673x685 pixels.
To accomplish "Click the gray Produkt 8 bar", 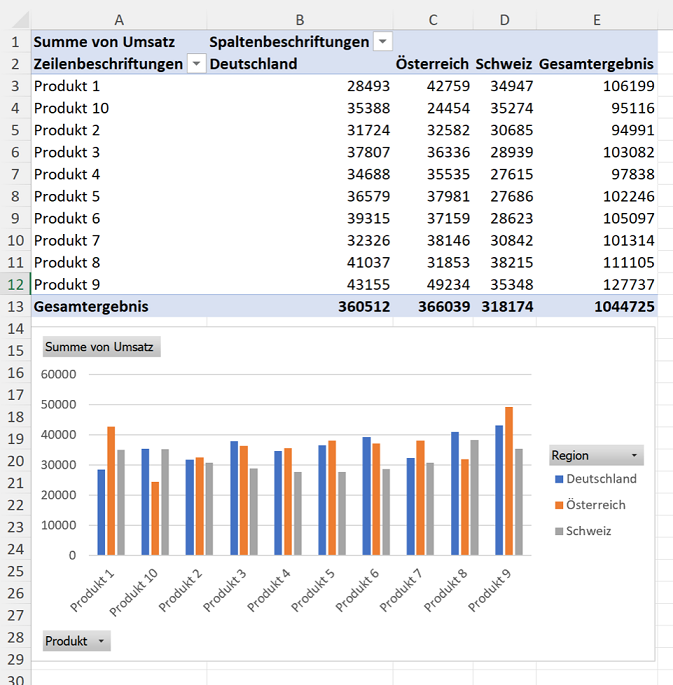I will click(x=474, y=498).
